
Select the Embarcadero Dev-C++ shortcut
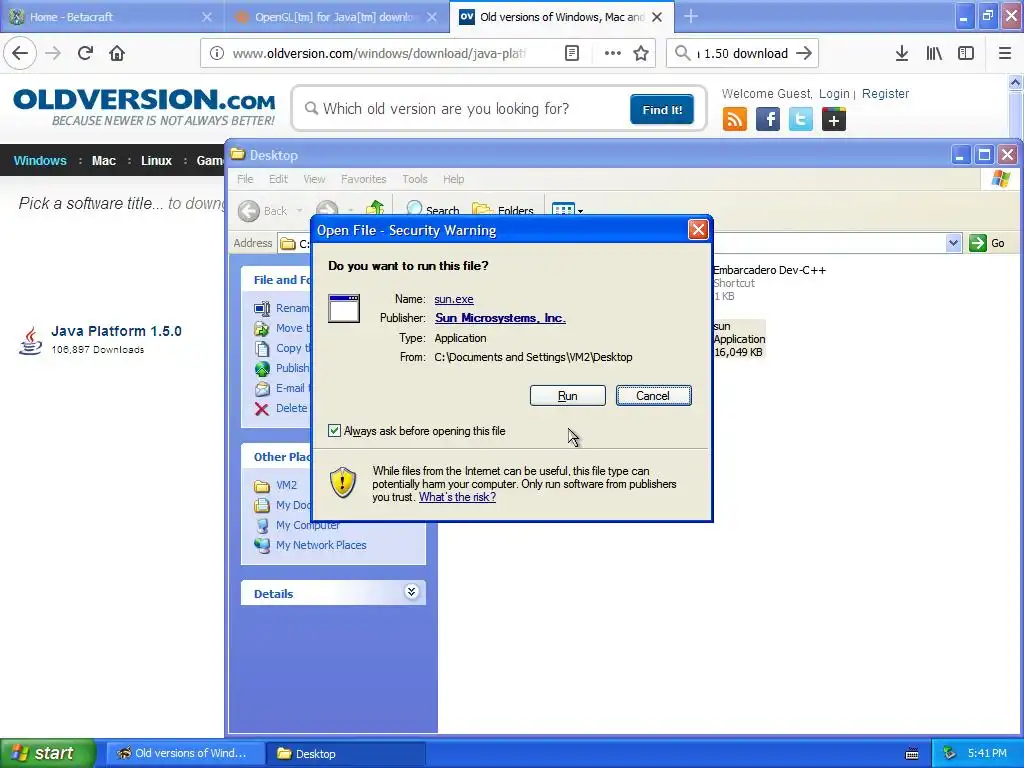tap(769, 283)
